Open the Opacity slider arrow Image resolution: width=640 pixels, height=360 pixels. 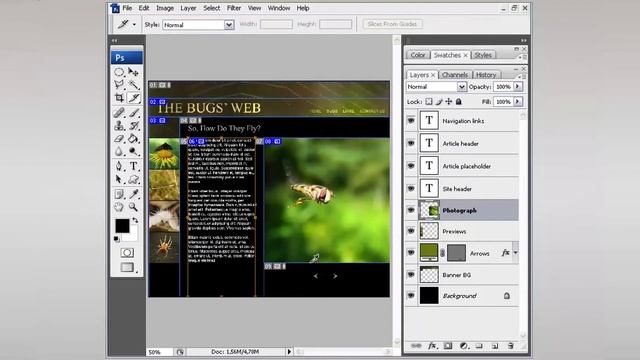point(518,87)
